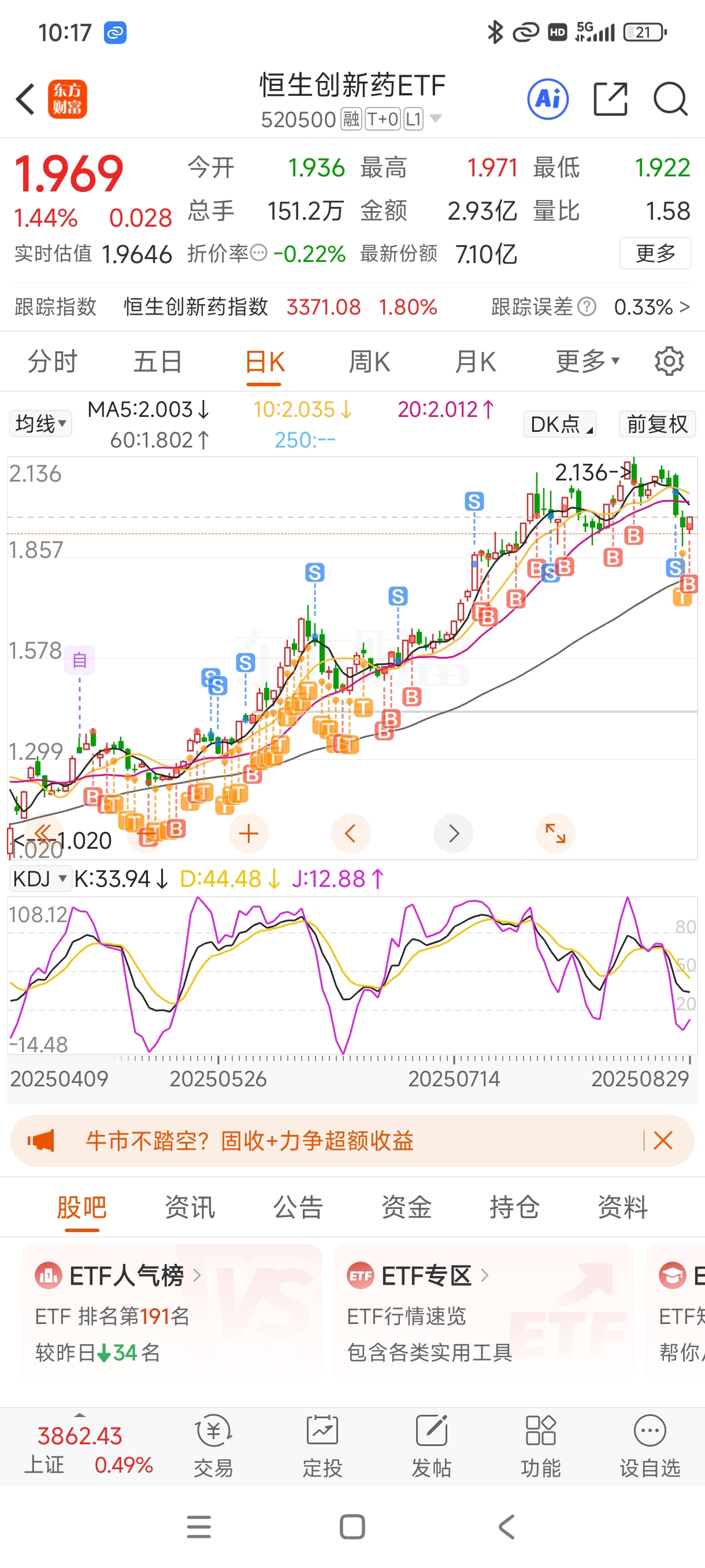Screen dimensions: 705x1568
Task: Open chart settings gear icon
Action: point(669,361)
